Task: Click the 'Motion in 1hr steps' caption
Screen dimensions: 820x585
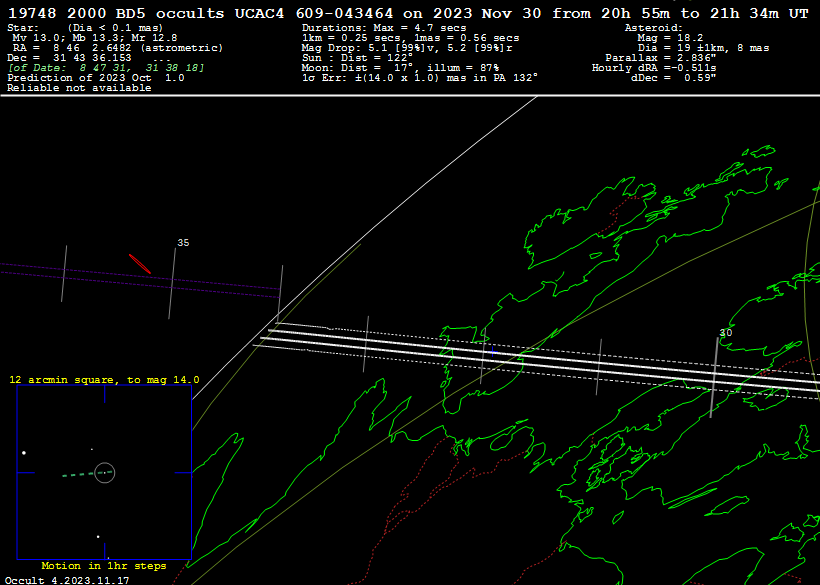Action: [104, 566]
